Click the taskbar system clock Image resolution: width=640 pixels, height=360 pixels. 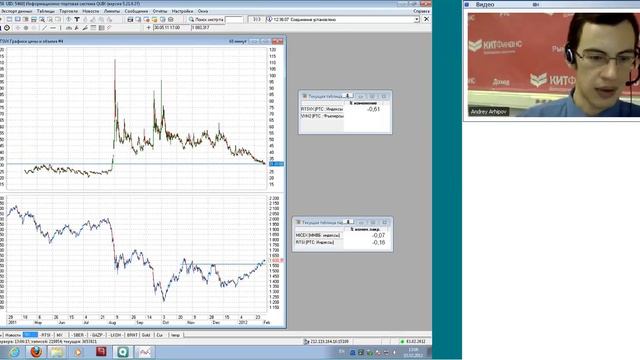tap(413, 353)
